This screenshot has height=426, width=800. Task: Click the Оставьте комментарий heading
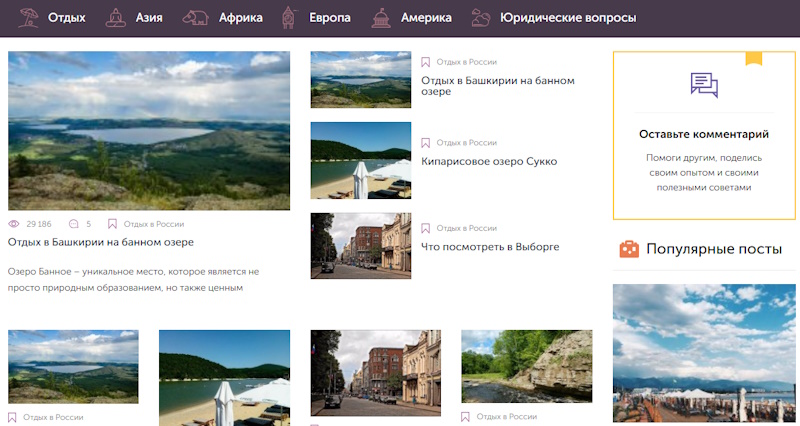(704, 134)
